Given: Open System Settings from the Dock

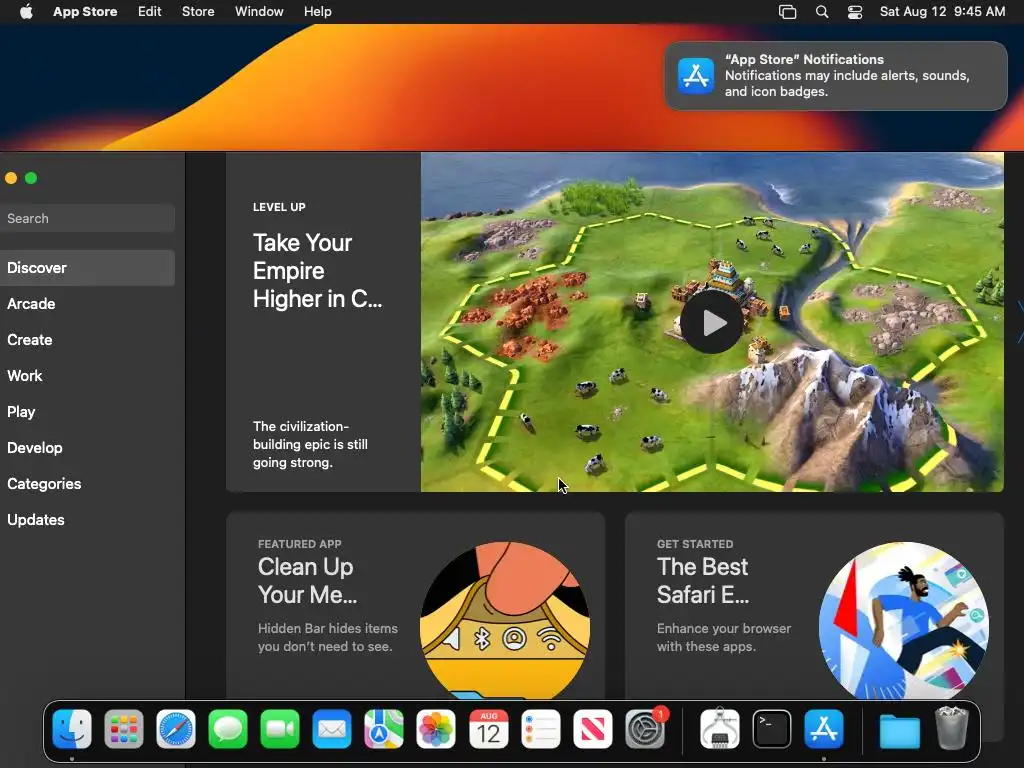Looking at the screenshot, I should 645,729.
